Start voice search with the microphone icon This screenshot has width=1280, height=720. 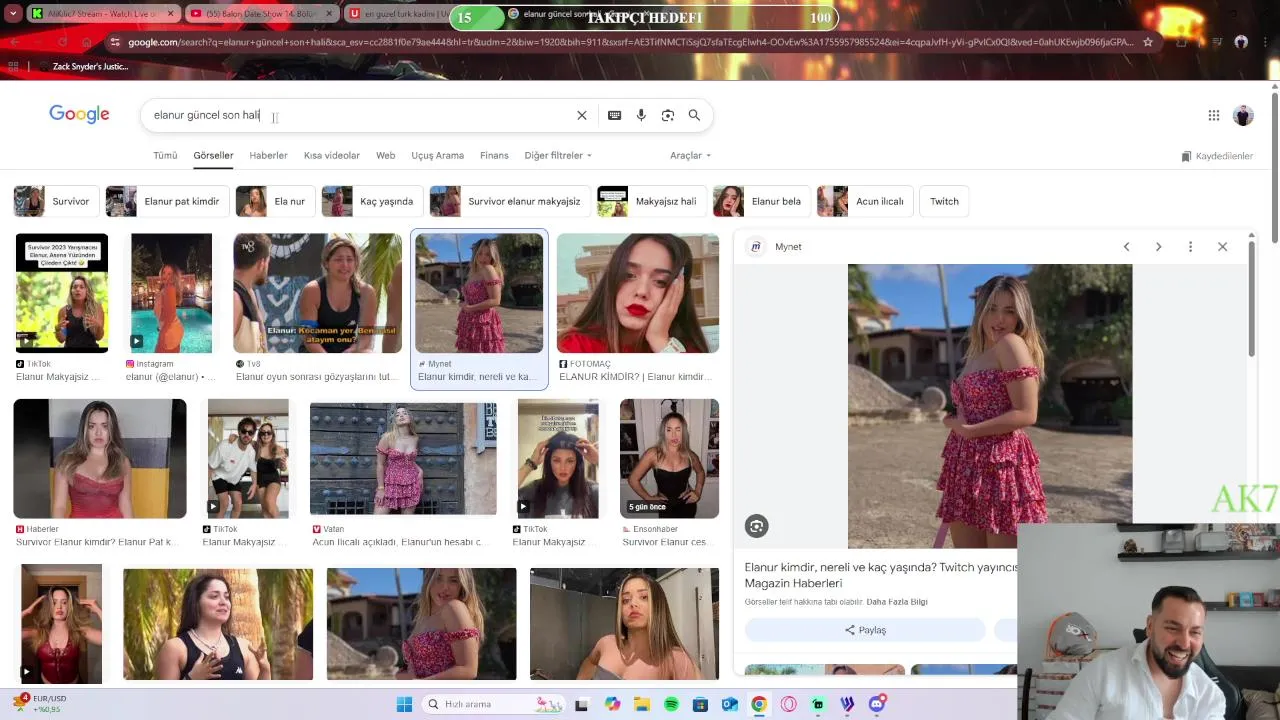tap(641, 115)
